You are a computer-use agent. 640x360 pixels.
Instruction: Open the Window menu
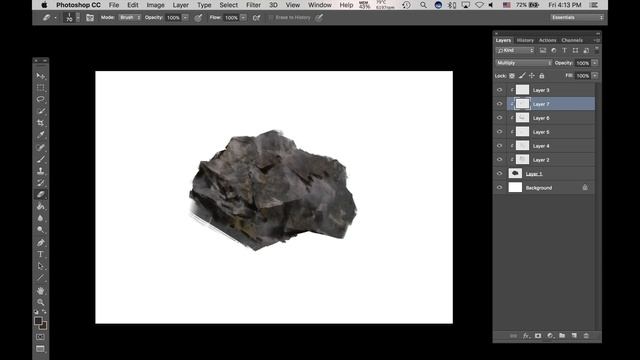(320, 5)
